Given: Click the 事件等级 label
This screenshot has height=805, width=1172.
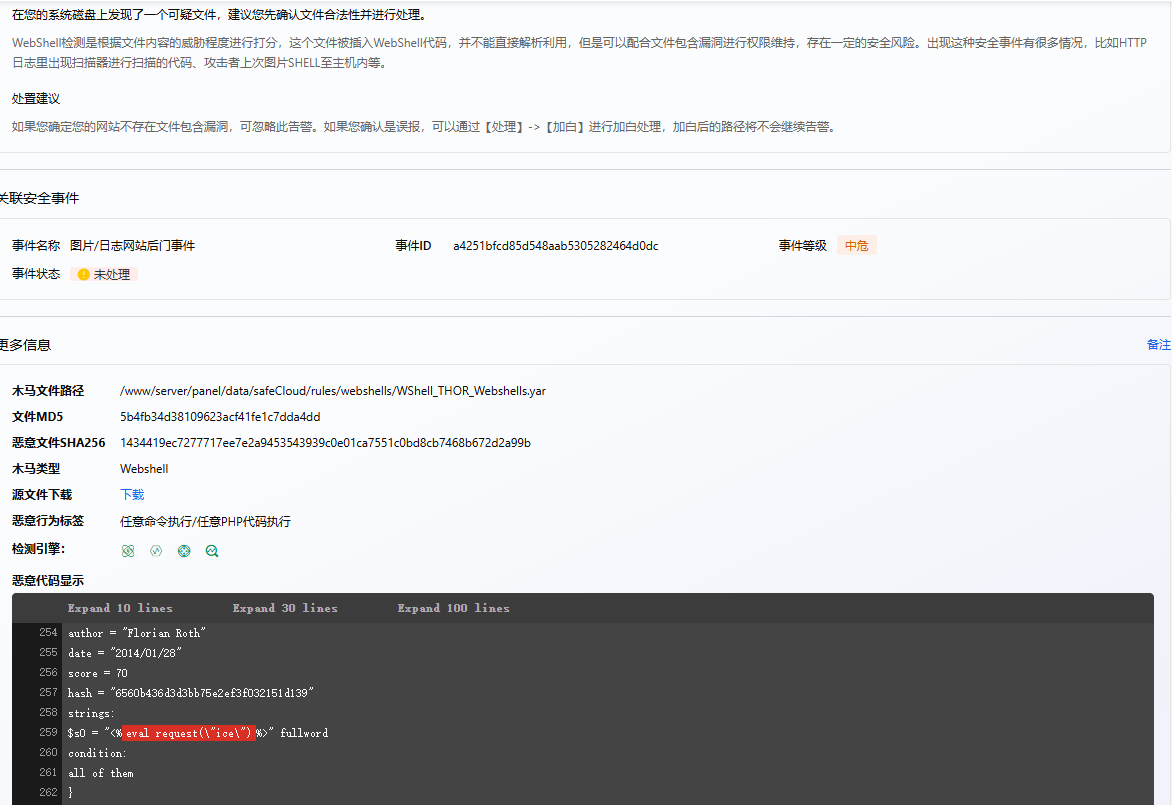Looking at the screenshot, I should pyautogui.click(x=803, y=246).
